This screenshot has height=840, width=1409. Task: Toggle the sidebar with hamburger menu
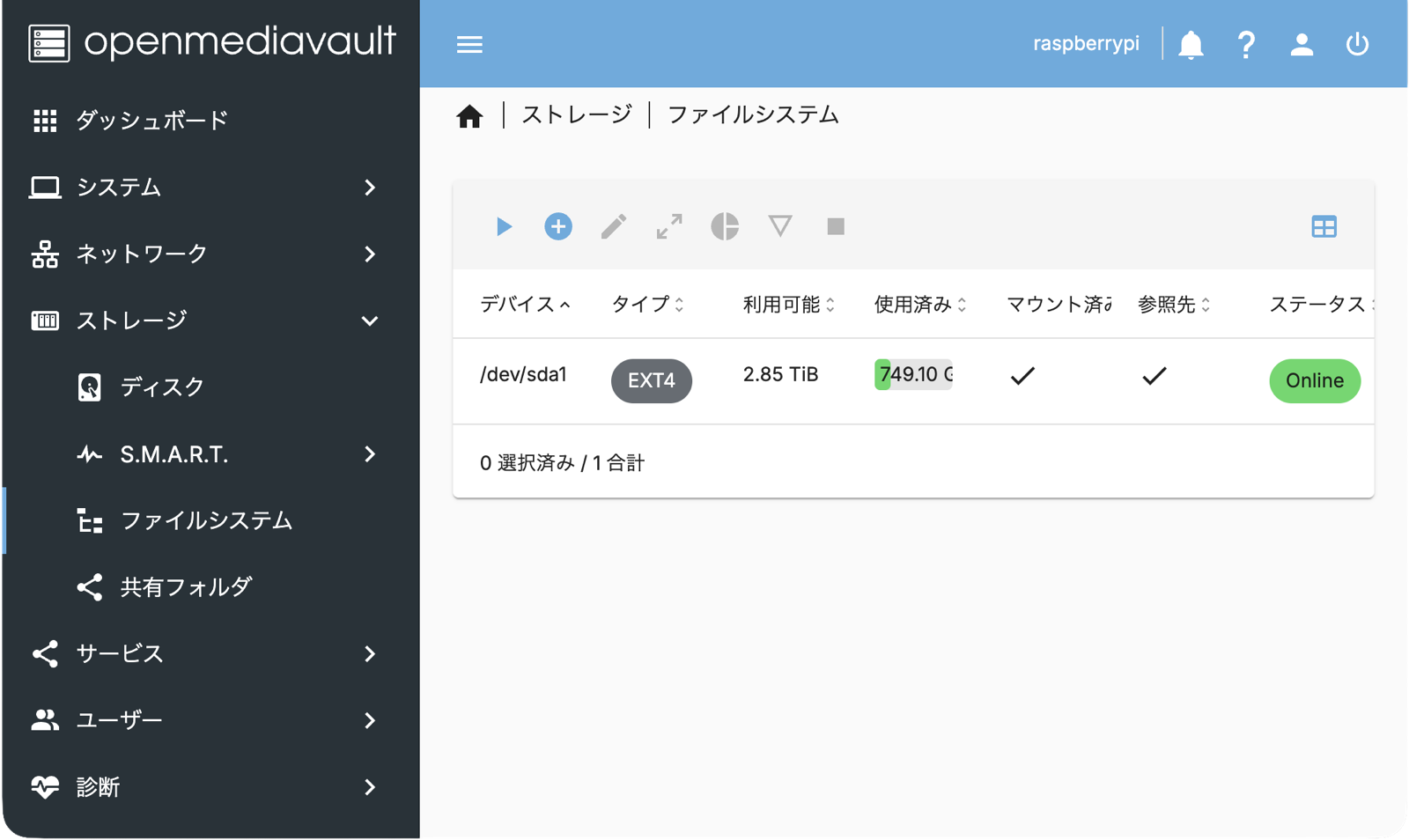tap(469, 44)
